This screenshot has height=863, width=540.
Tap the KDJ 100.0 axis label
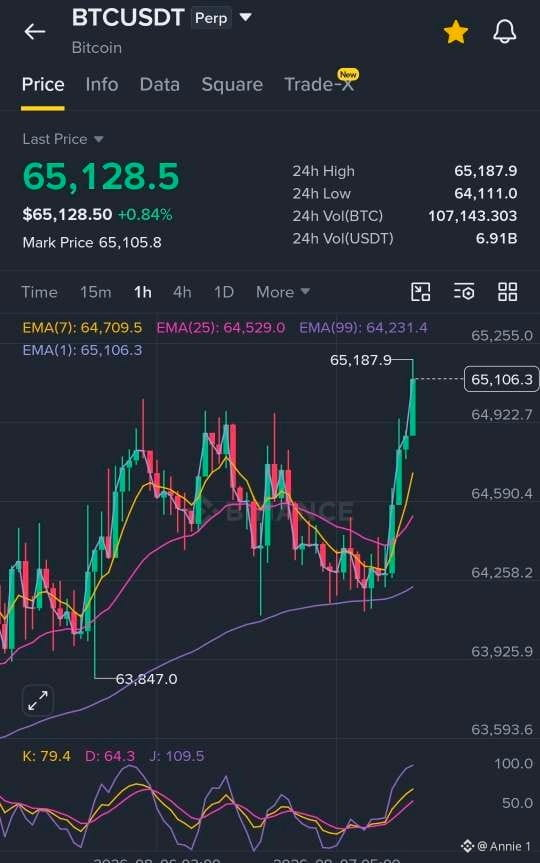(513, 764)
